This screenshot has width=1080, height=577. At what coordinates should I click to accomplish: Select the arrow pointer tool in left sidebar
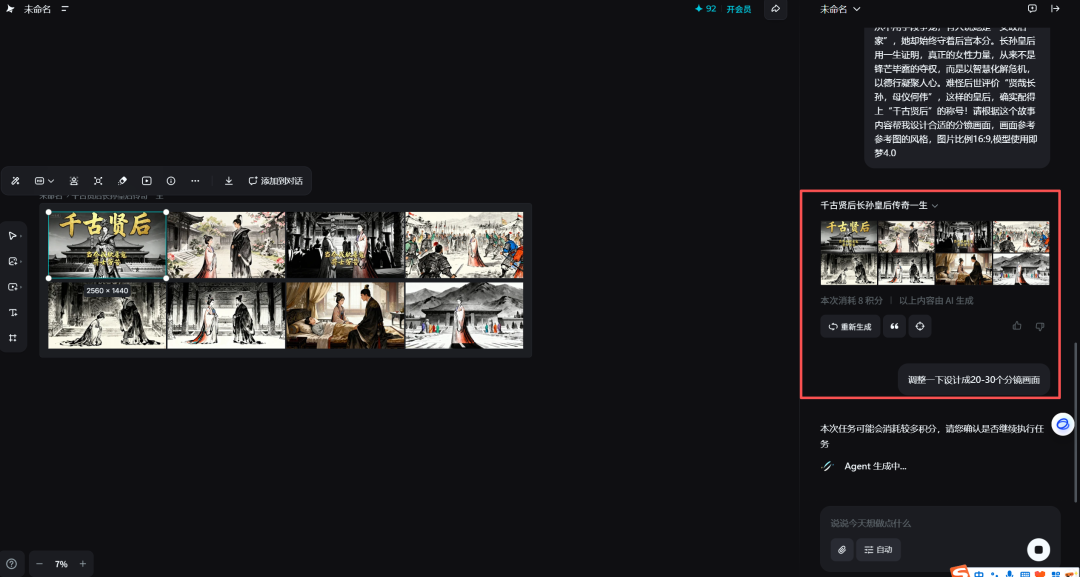point(13,235)
